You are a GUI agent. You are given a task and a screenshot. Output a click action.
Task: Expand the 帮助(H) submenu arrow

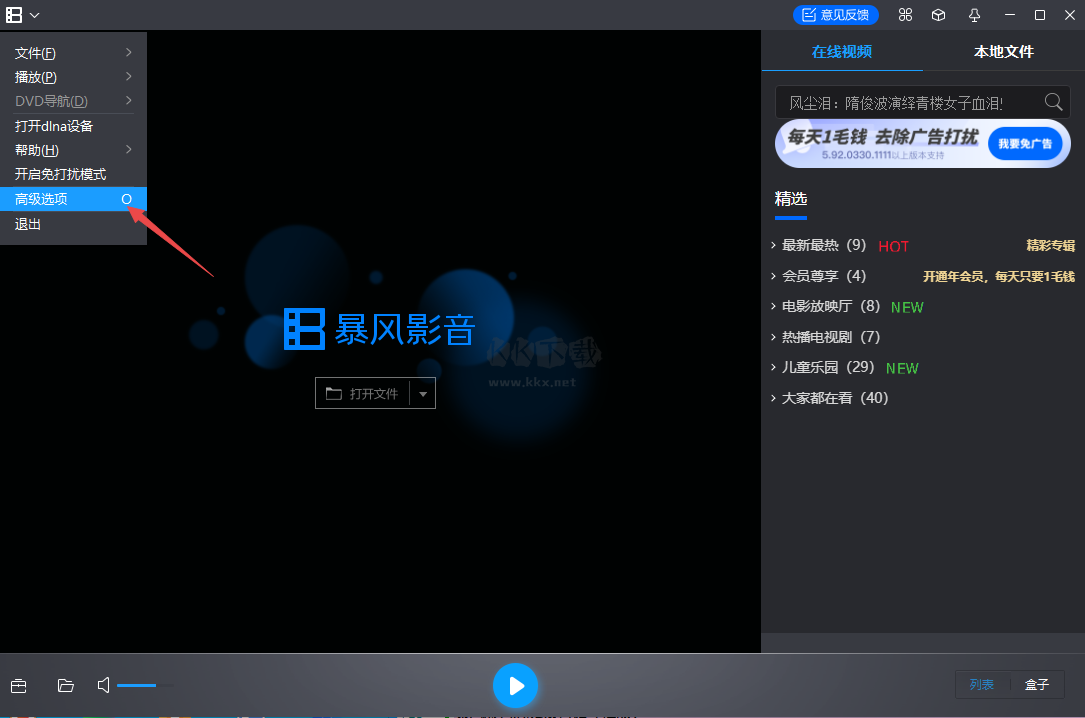pyautogui.click(x=129, y=150)
